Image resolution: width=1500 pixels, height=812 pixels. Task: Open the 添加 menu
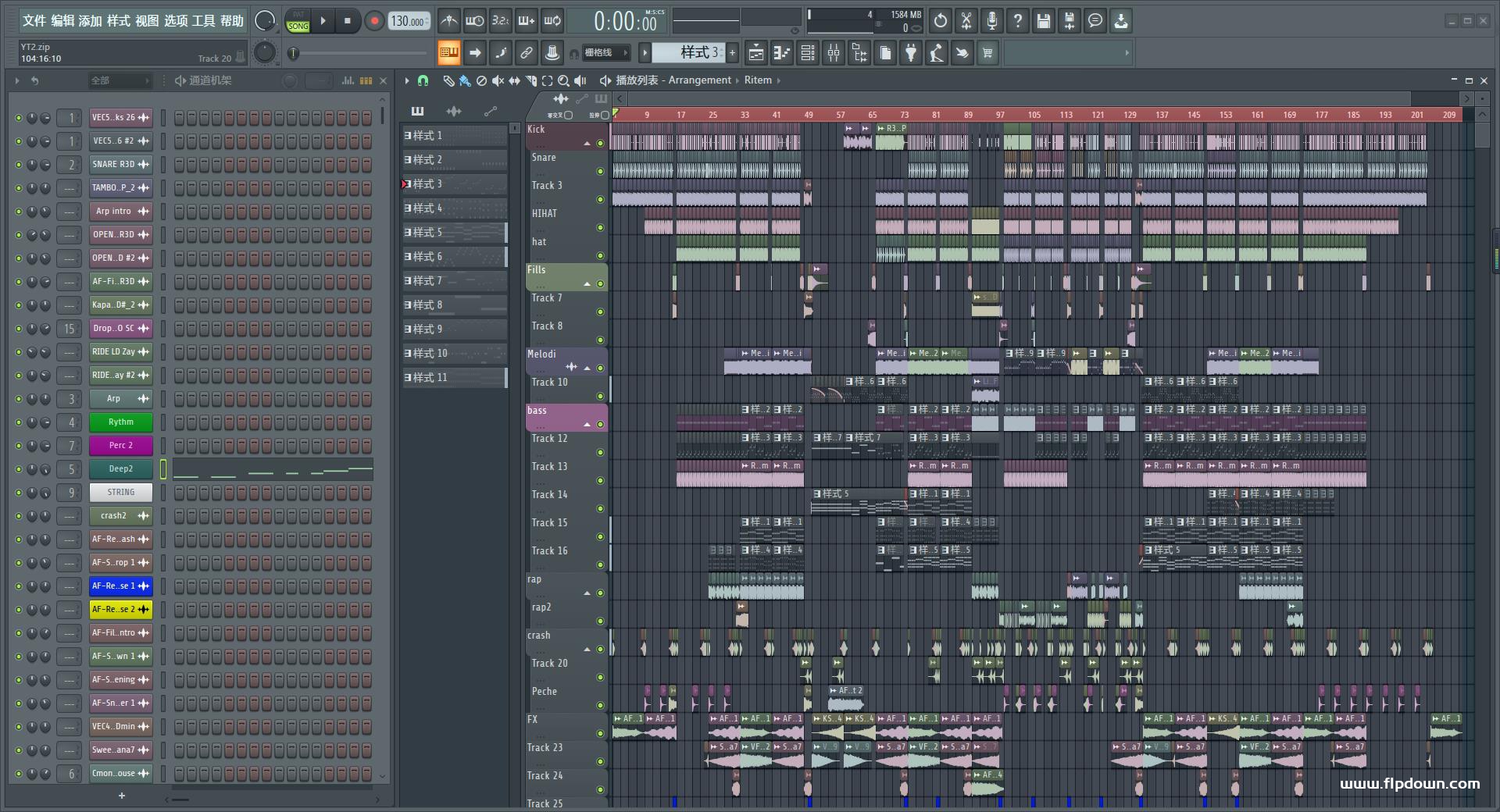pyautogui.click(x=91, y=21)
